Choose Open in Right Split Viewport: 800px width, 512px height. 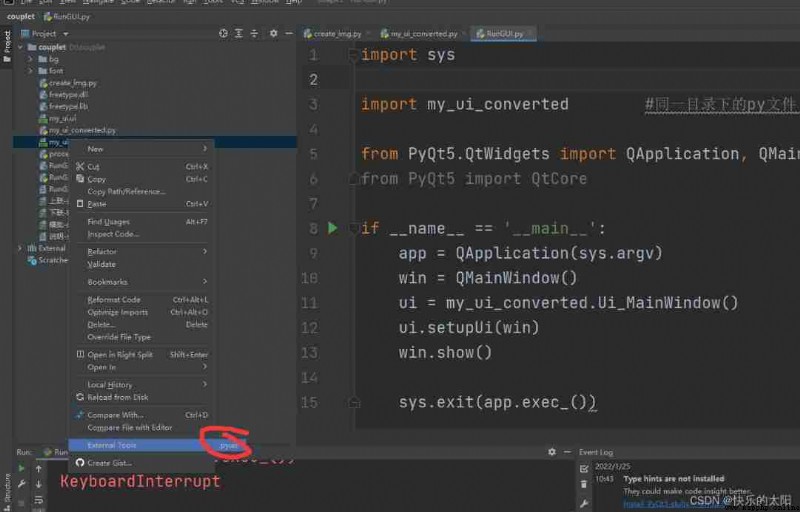[141, 354]
